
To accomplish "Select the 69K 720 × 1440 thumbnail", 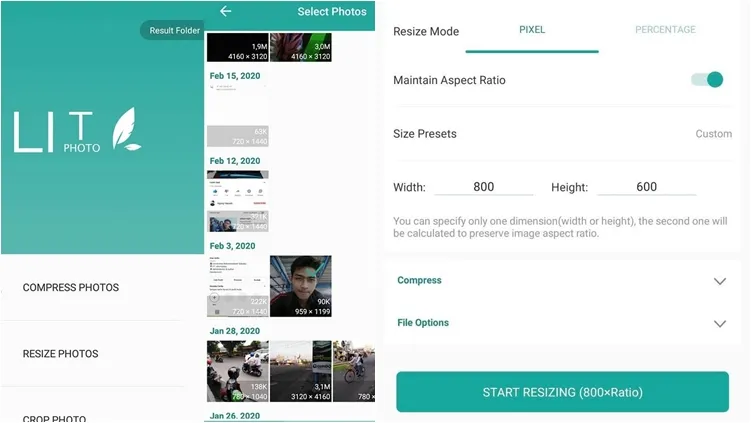I will [x=238, y=115].
